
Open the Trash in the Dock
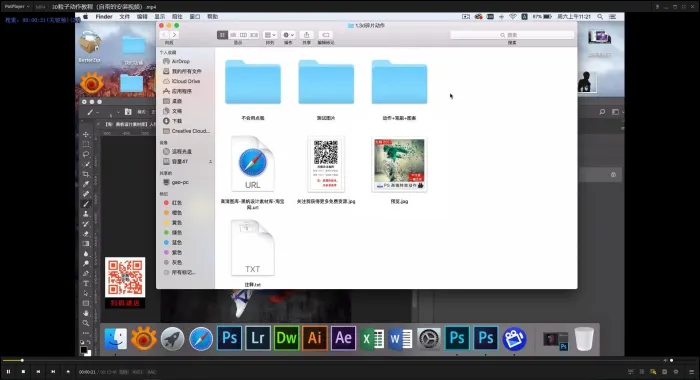[x=584, y=339]
